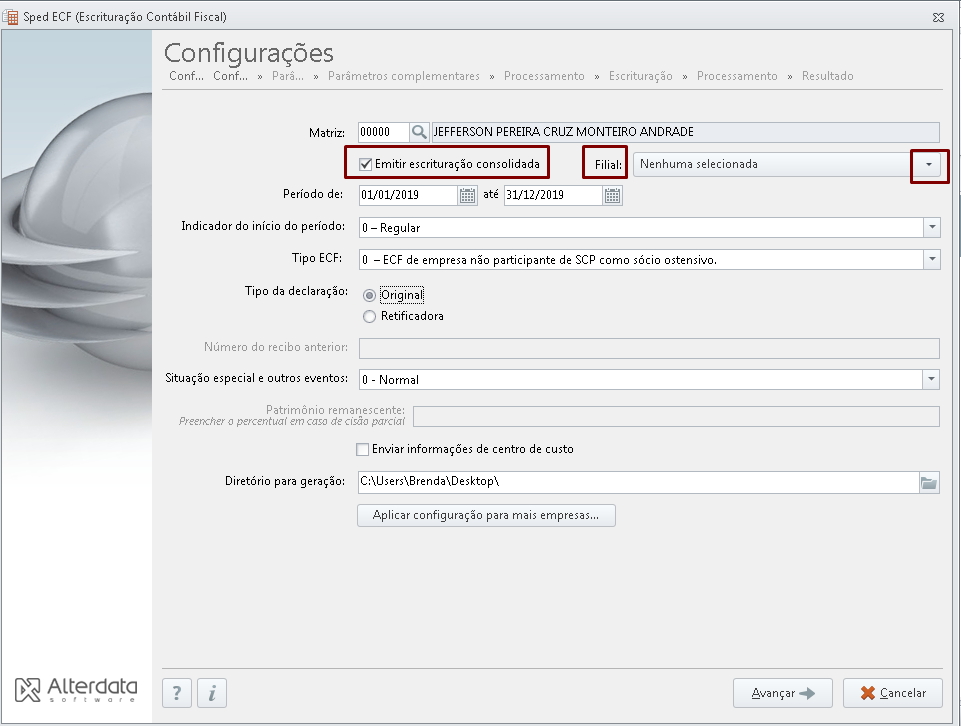This screenshot has height=726, width=961.
Task: Click the end date field 31/12/2019
Action: (553, 195)
